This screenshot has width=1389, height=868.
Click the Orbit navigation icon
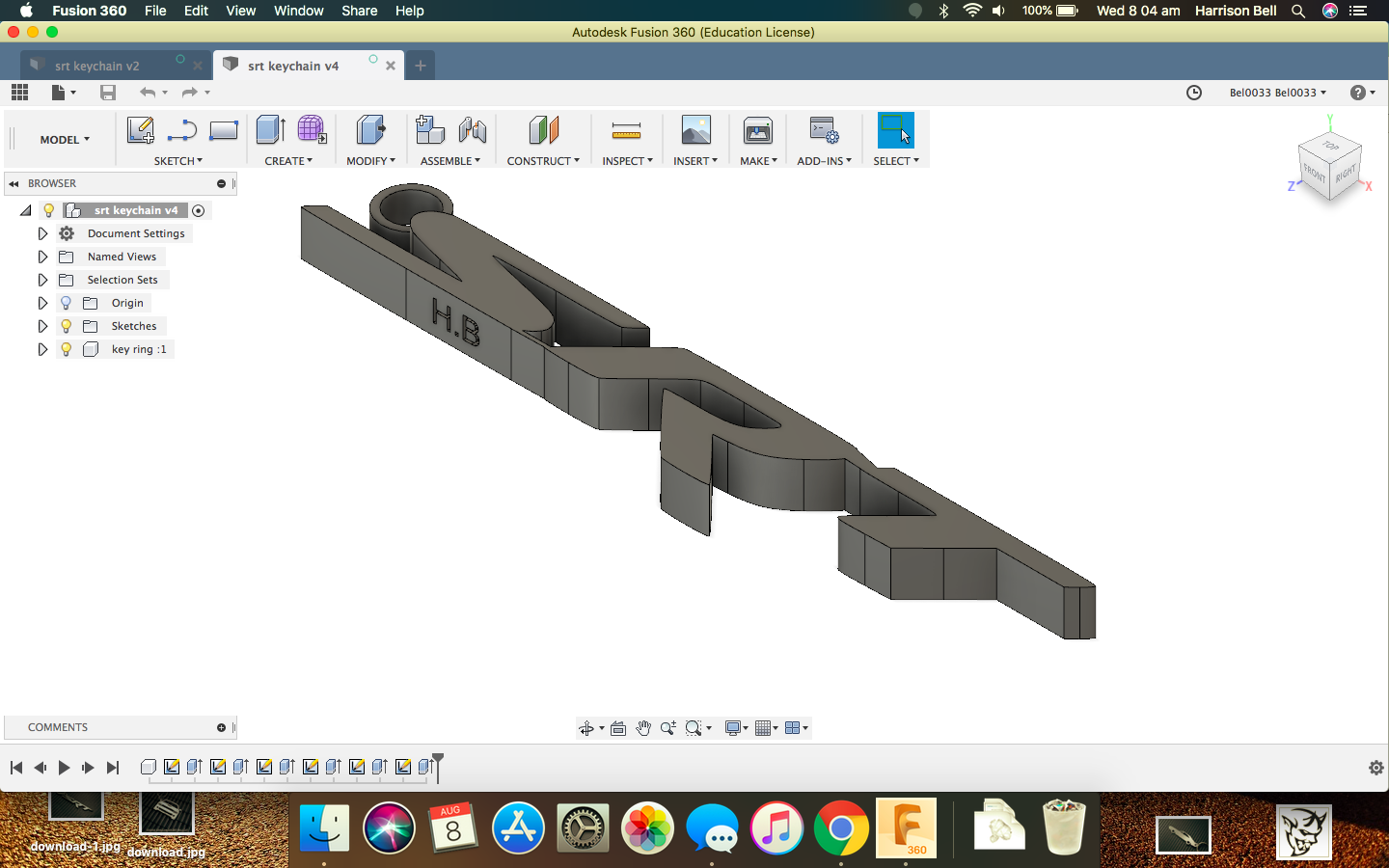[586, 728]
